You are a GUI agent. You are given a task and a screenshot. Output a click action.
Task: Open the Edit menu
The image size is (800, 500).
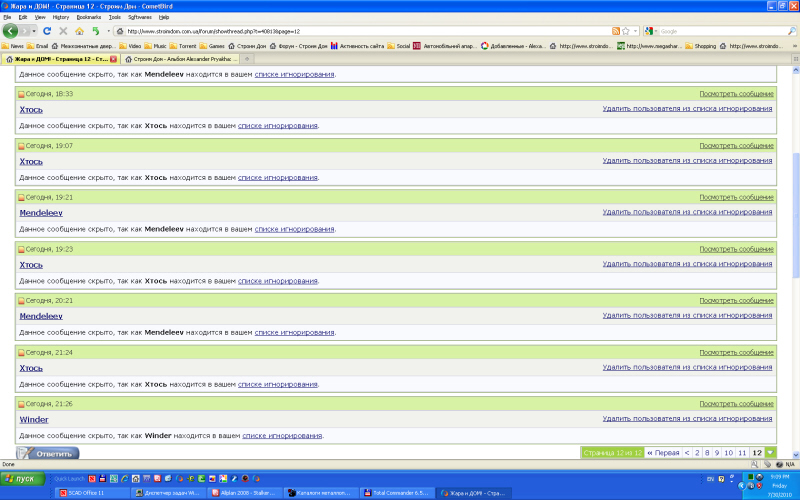pos(23,17)
